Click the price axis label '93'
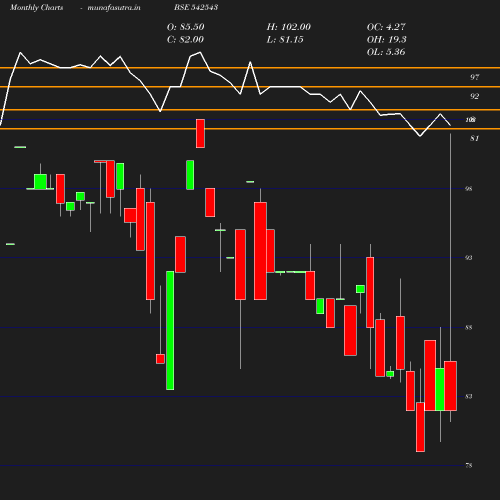 468,258
